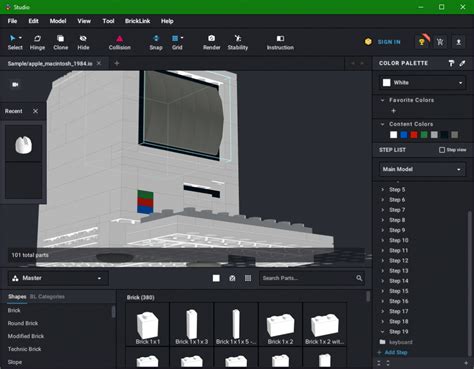Image resolution: width=474 pixels, height=369 pixels.
Task: Select the recent round brick thumbnail
Action: click(x=23, y=144)
